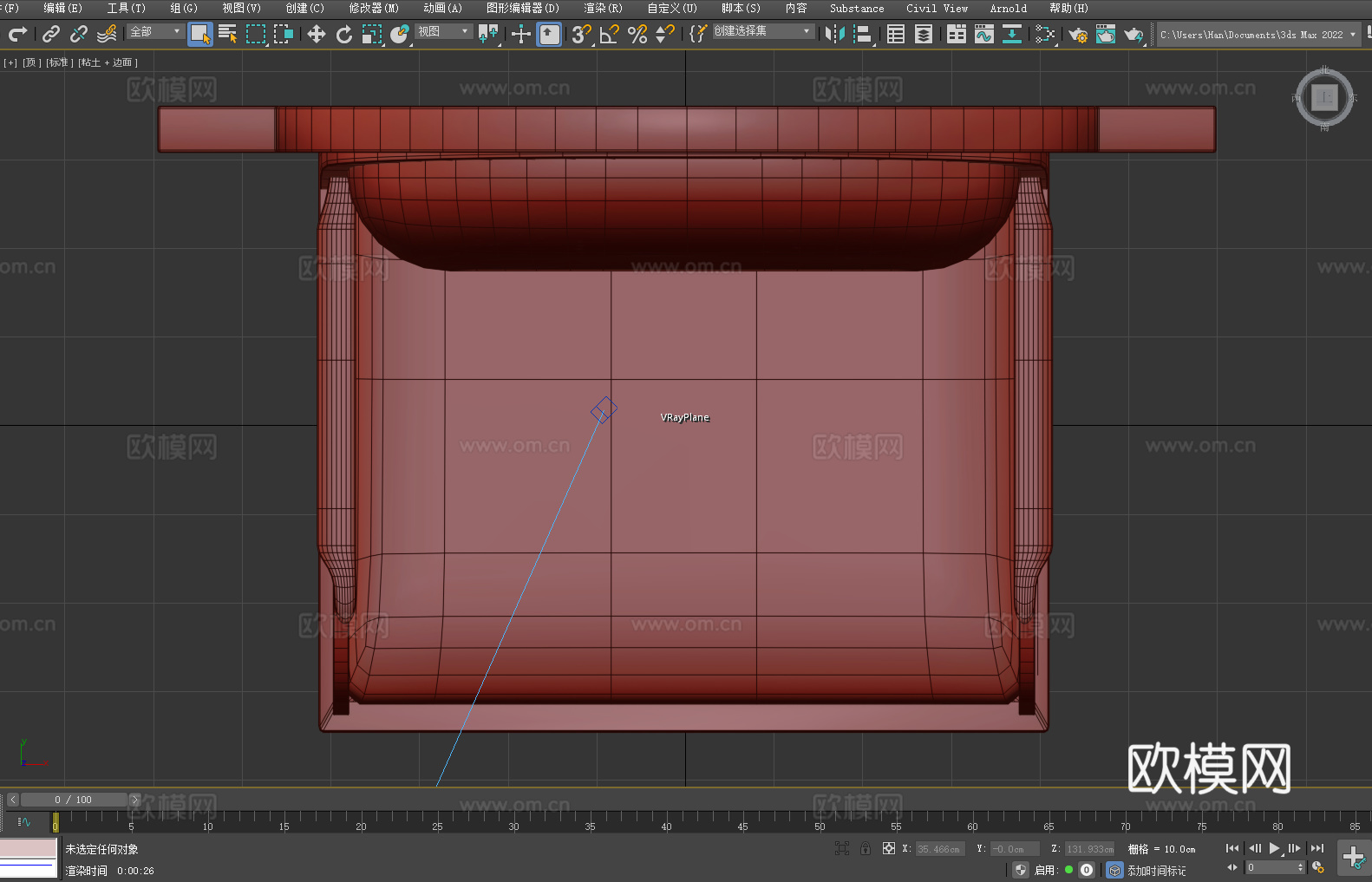This screenshot has width=1372, height=882.
Task: Open the reference coordinate 视图 dropdown
Action: point(443,31)
